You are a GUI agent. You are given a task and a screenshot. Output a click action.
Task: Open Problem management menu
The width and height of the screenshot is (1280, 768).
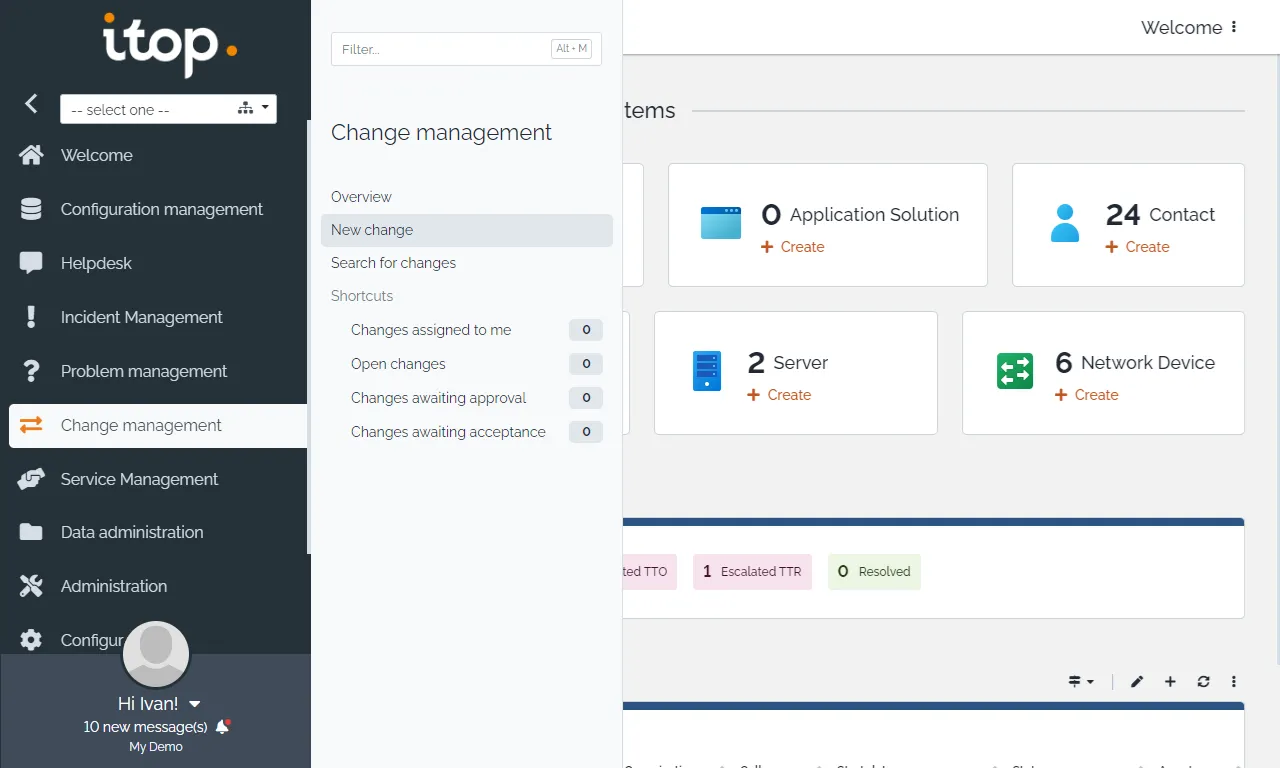[x=144, y=371]
